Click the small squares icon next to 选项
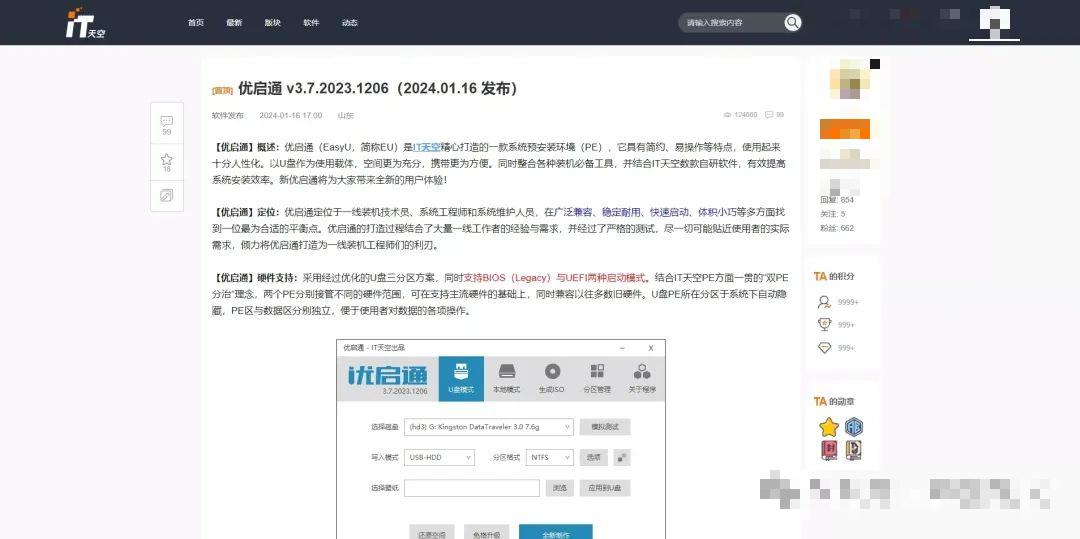Image resolution: width=1080 pixels, height=539 pixels. pyautogui.click(x=622, y=457)
